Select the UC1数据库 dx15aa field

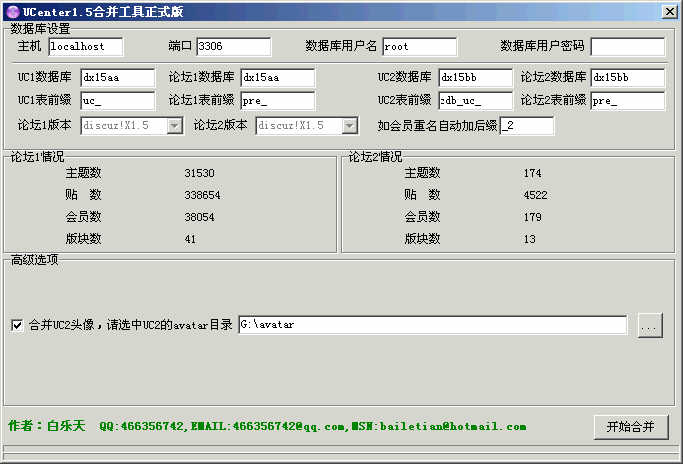tap(118, 78)
